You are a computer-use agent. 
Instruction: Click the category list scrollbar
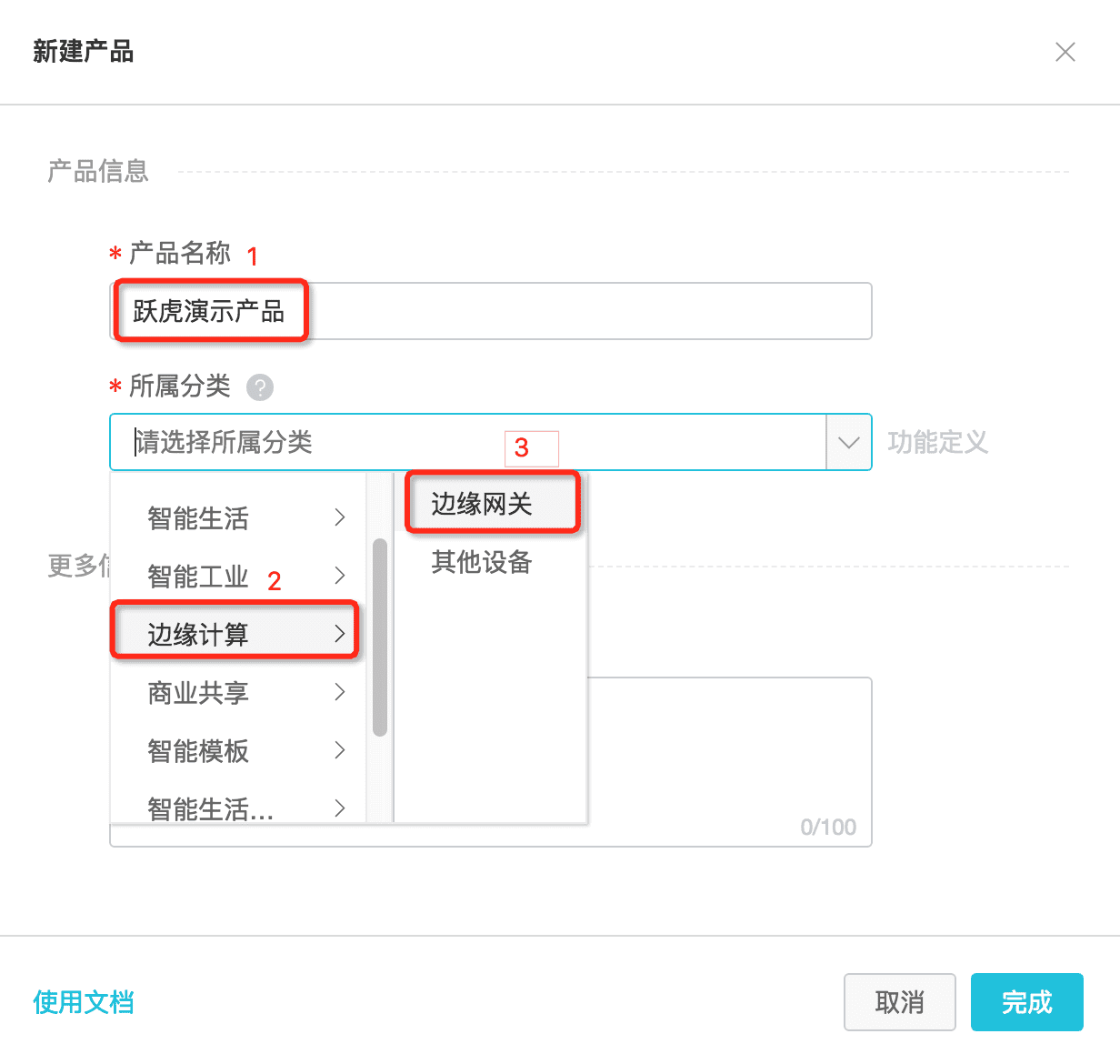(x=380, y=637)
